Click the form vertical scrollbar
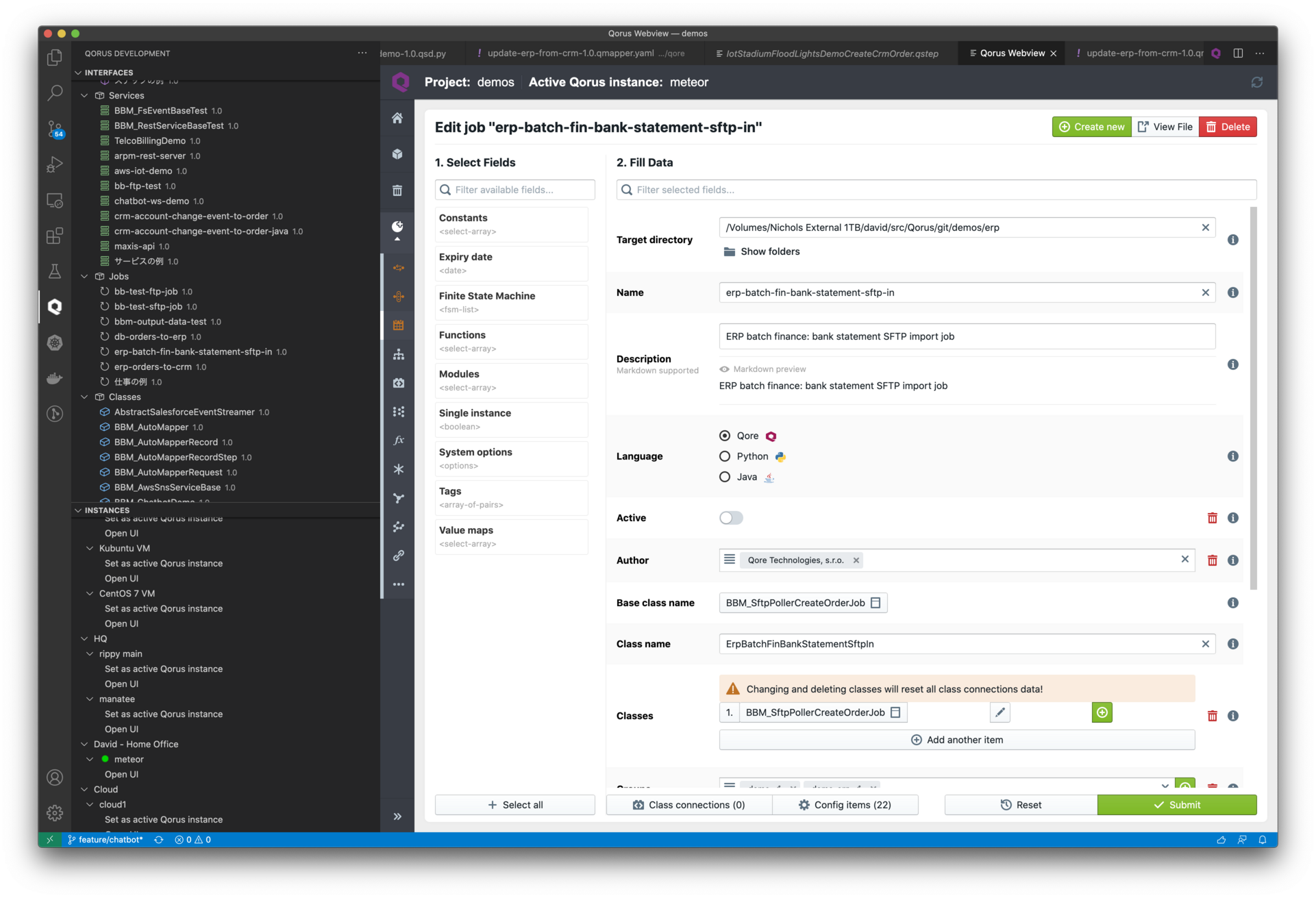1316x898 pixels. [x=1254, y=397]
